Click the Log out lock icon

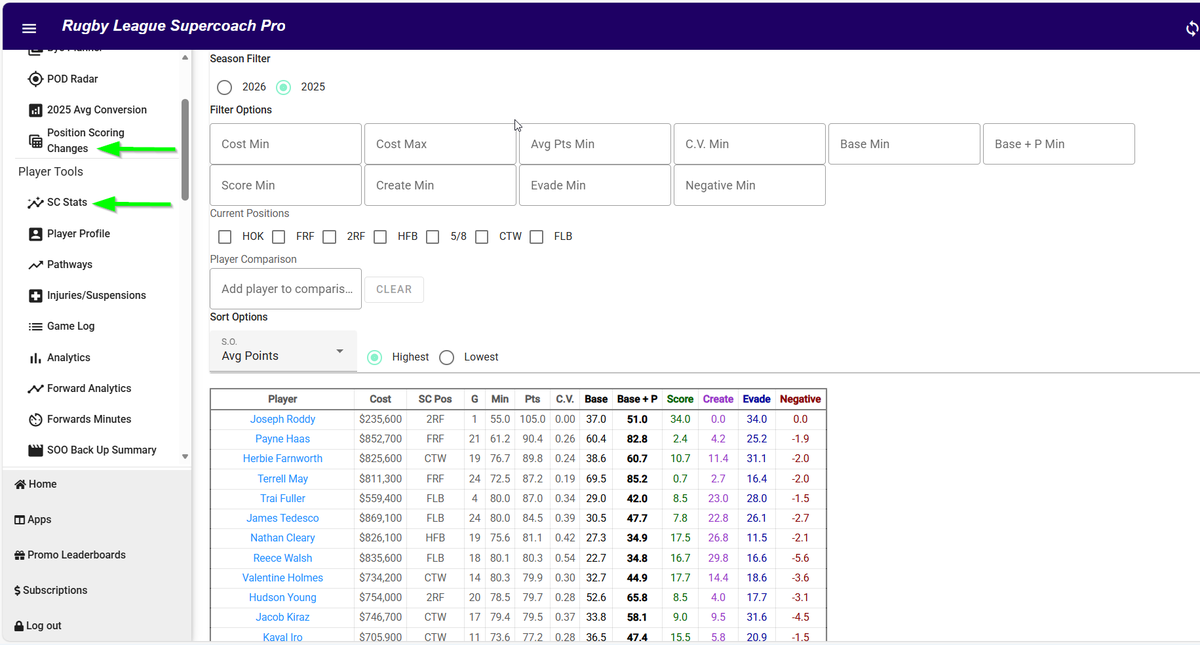point(19,626)
